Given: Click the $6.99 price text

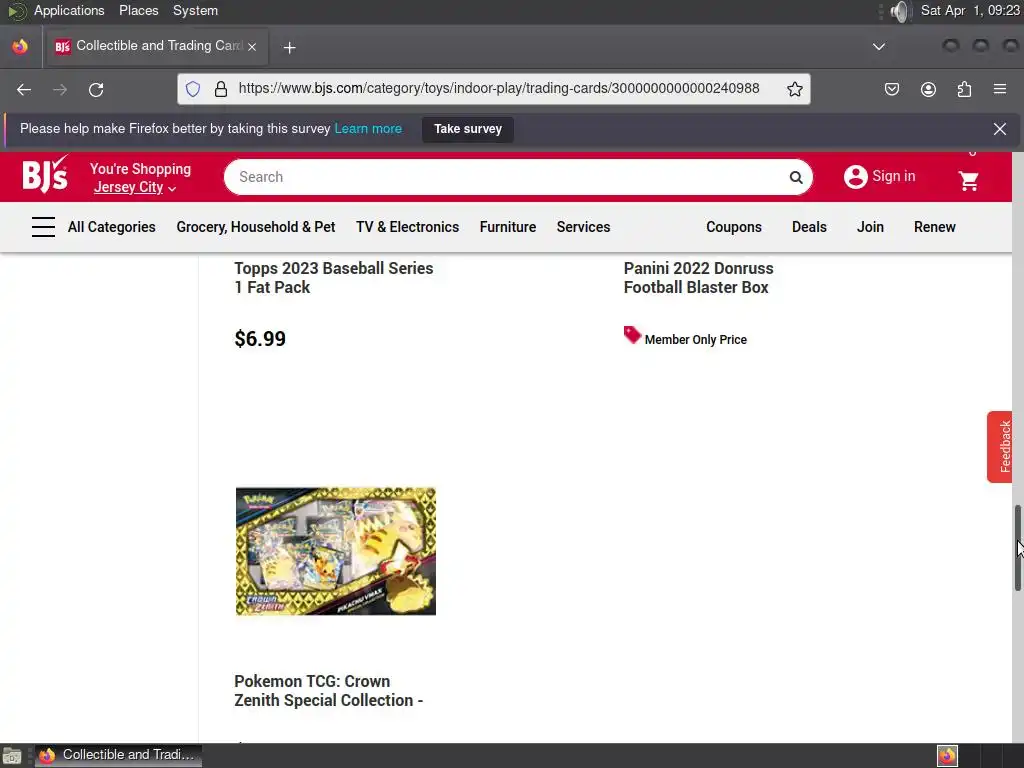Looking at the screenshot, I should click(260, 339).
